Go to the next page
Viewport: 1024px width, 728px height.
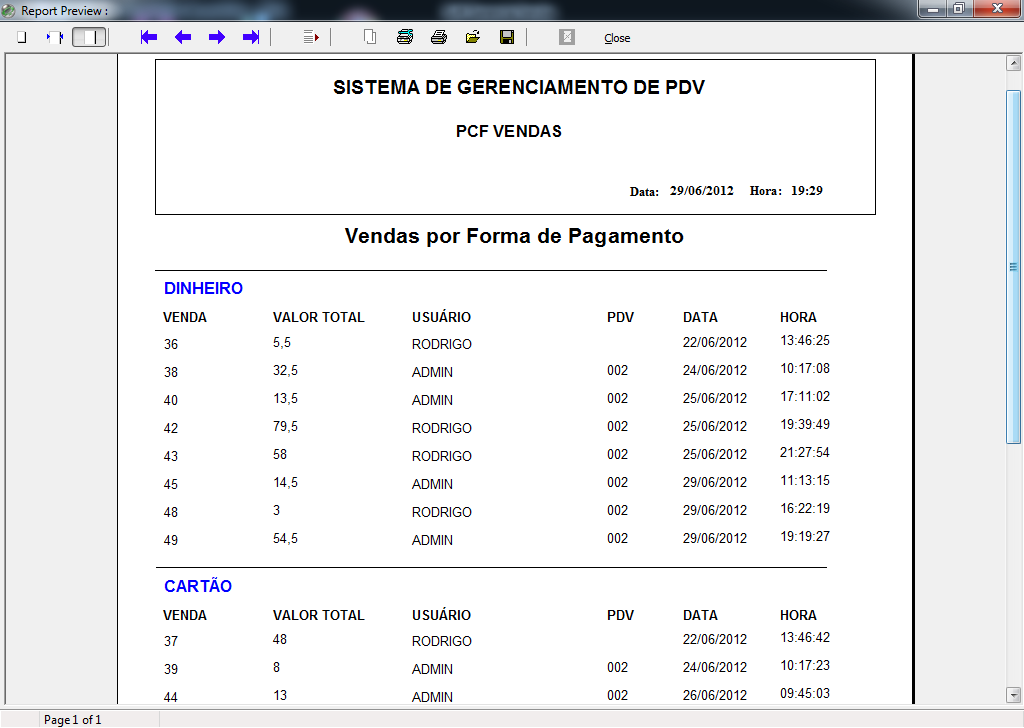216,37
